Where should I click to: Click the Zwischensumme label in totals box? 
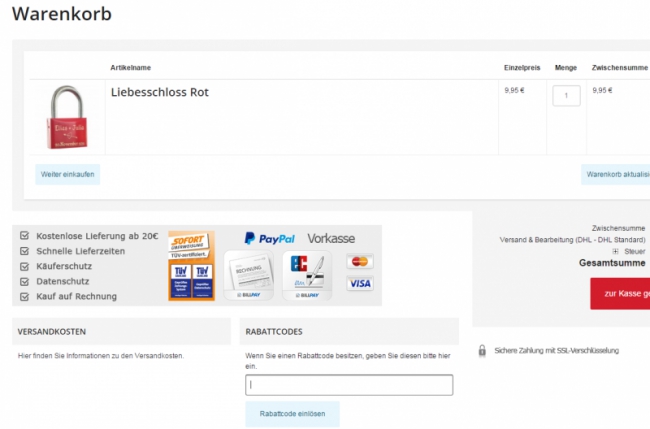(x=618, y=228)
